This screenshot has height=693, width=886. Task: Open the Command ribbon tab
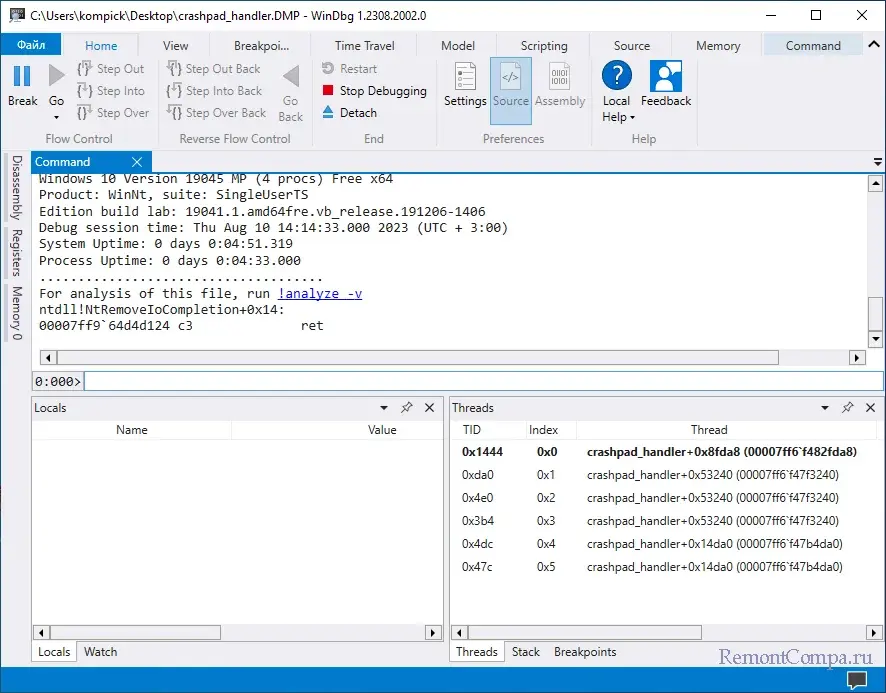coord(813,46)
